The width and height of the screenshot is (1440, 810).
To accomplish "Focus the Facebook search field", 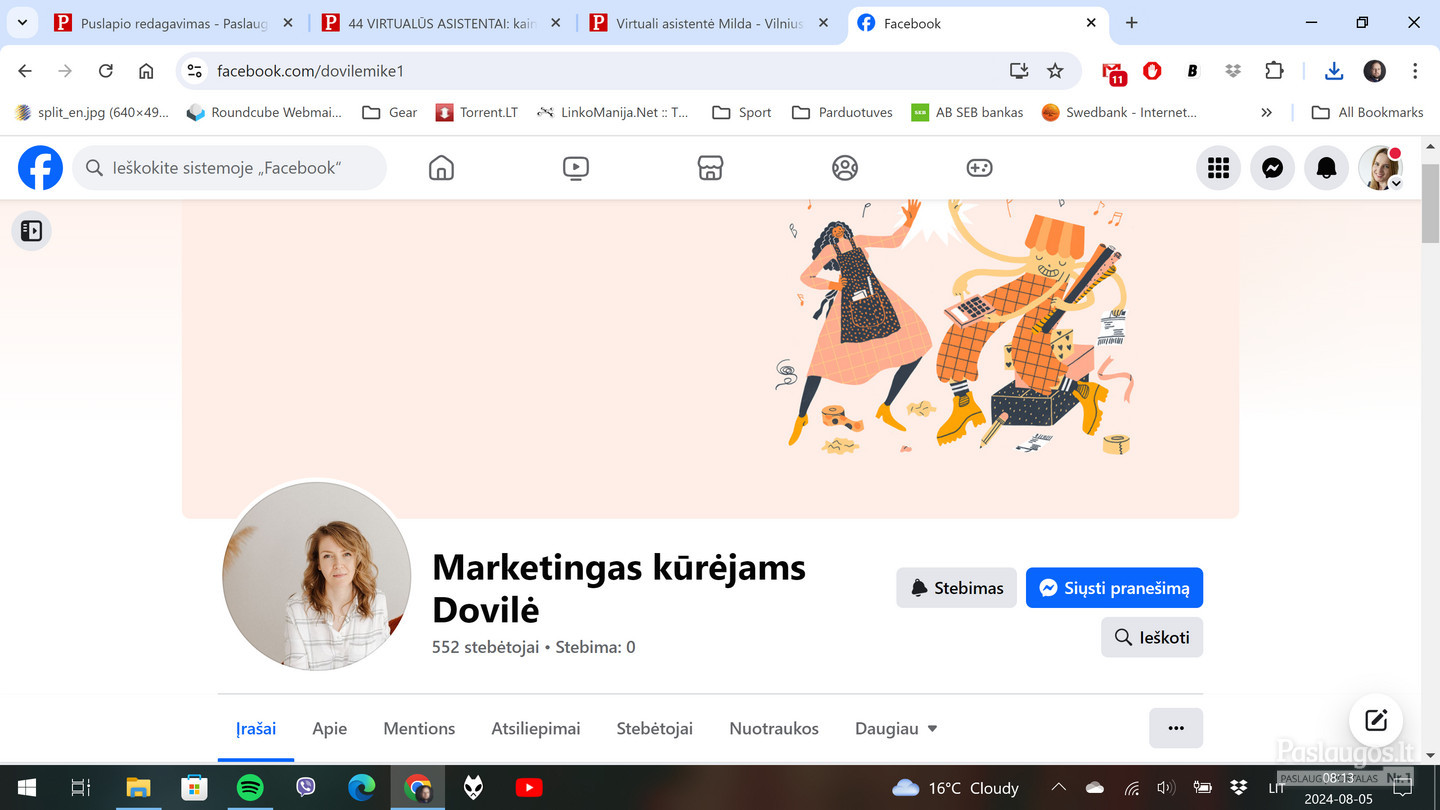I will pyautogui.click(x=229, y=168).
